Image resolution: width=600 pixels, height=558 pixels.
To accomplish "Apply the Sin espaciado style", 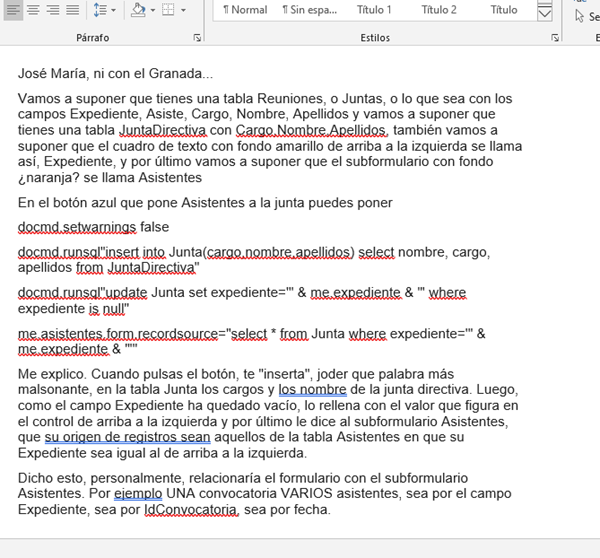I will pyautogui.click(x=308, y=10).
